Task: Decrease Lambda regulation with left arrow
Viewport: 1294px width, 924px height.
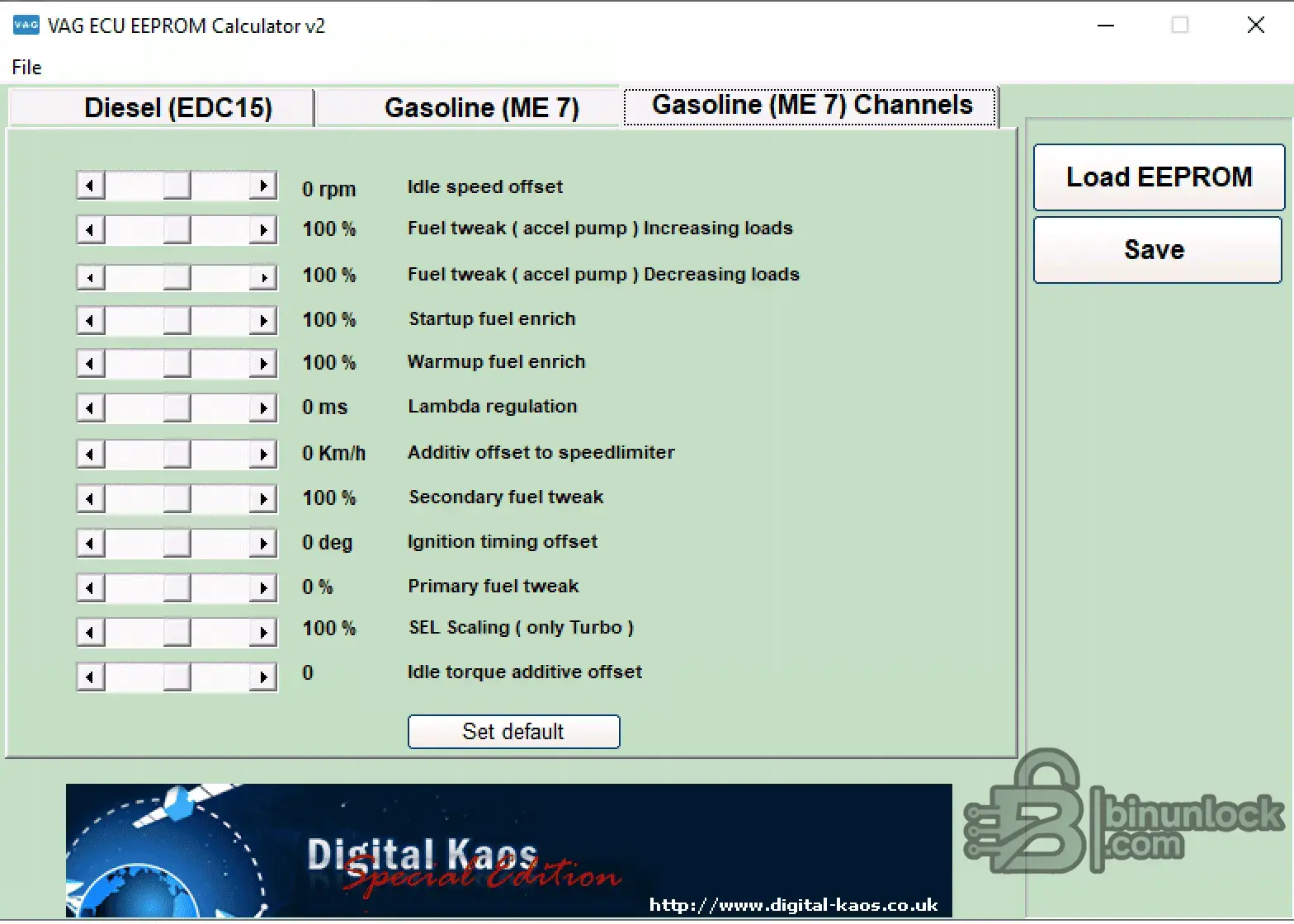Action: pos(91,408)
